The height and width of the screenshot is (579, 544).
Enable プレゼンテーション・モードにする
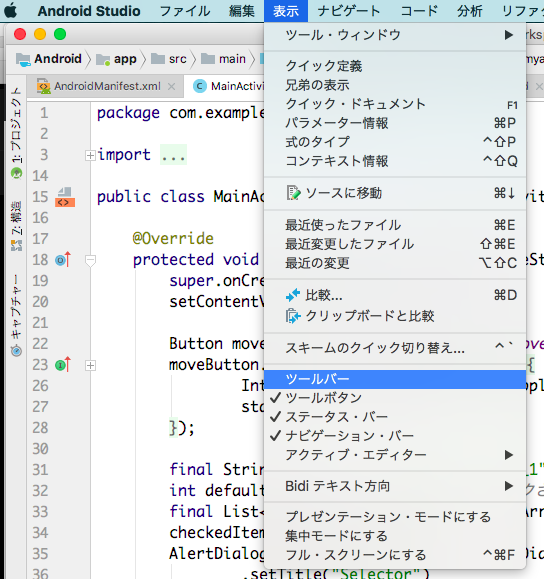click(x=395, y=517)
